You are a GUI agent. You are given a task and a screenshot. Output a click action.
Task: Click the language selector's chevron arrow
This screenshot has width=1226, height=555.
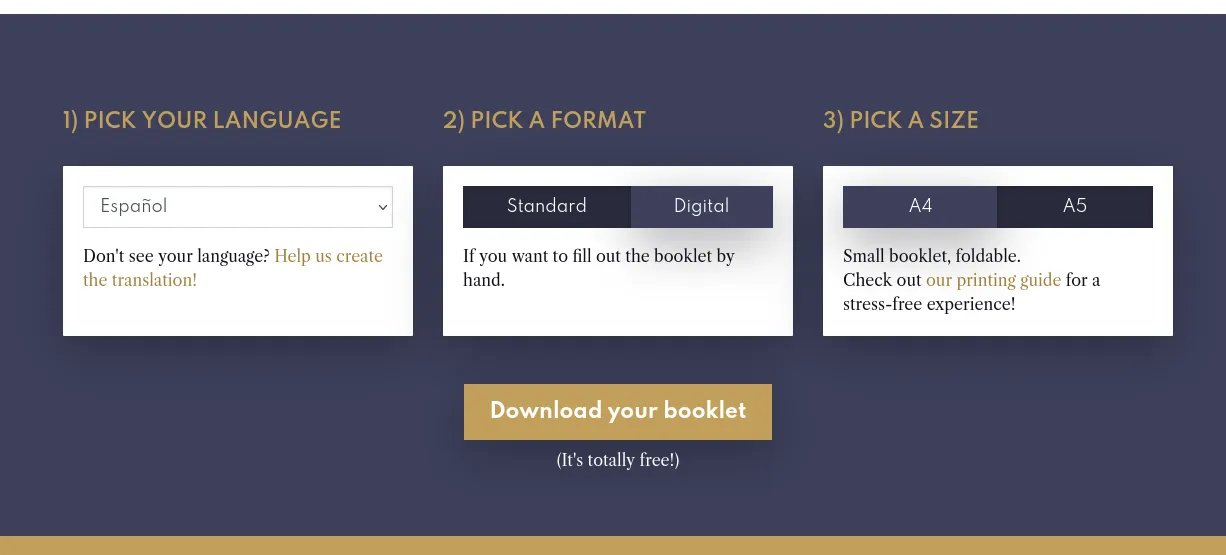pyautogui.click(x=382, y=207)
